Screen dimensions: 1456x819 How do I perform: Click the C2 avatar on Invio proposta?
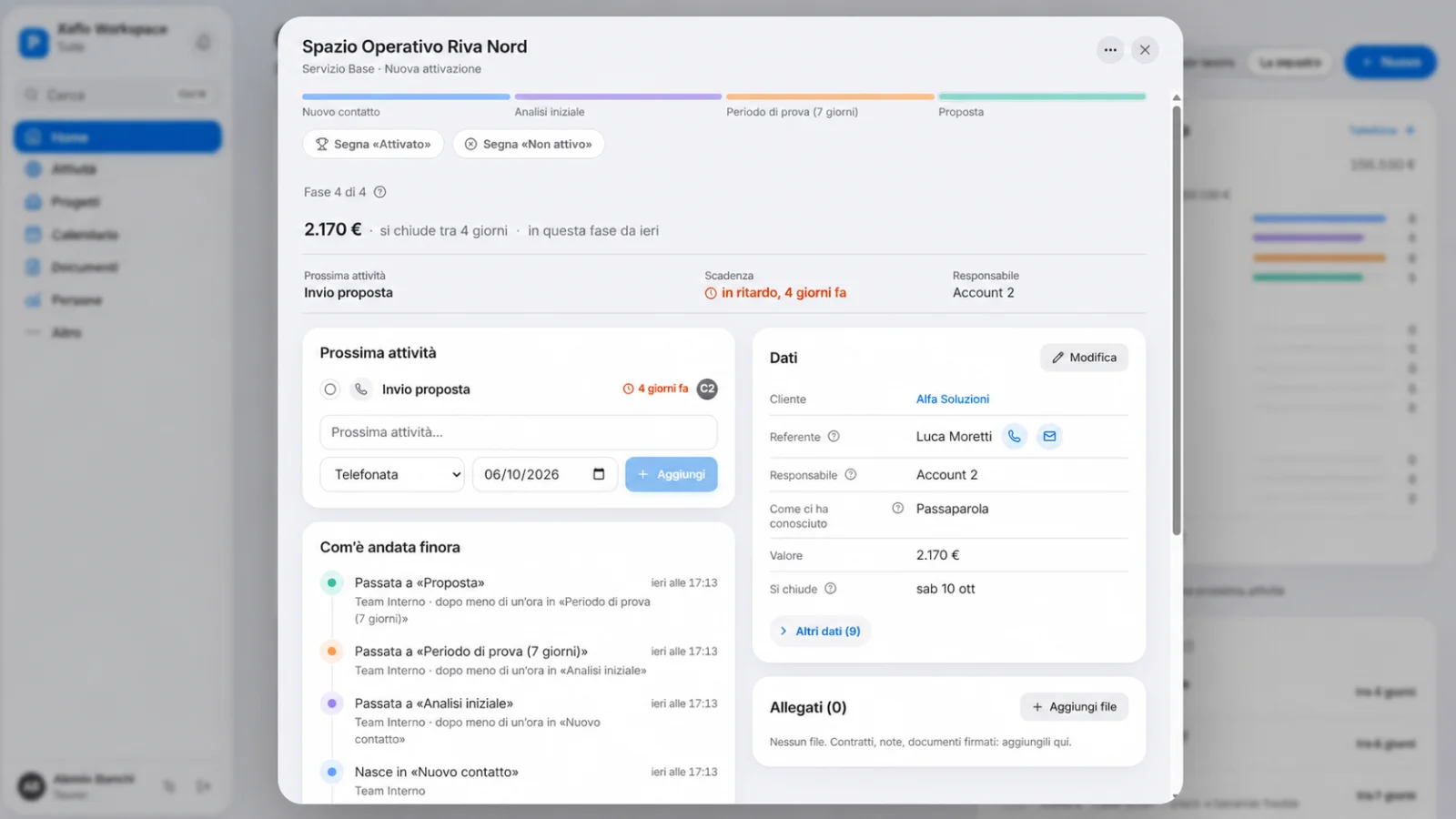tap(707, 389)
